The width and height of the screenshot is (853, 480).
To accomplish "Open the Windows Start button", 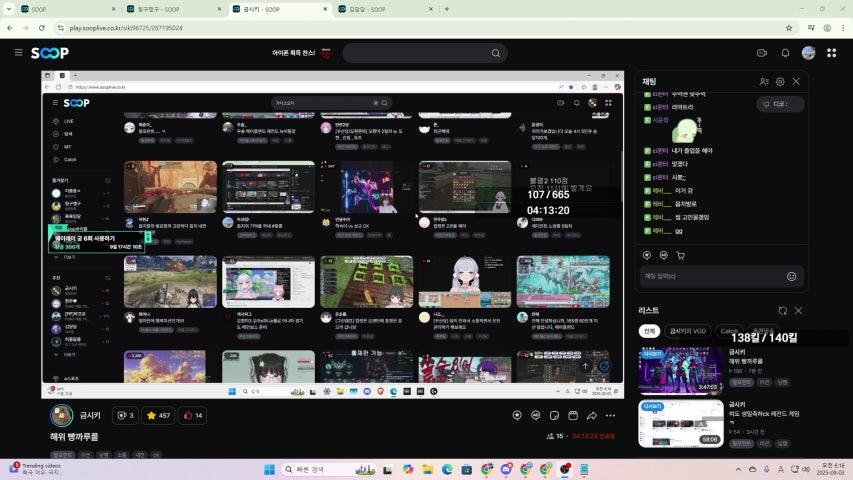I will pyautogui.click(x=269, y=469).
